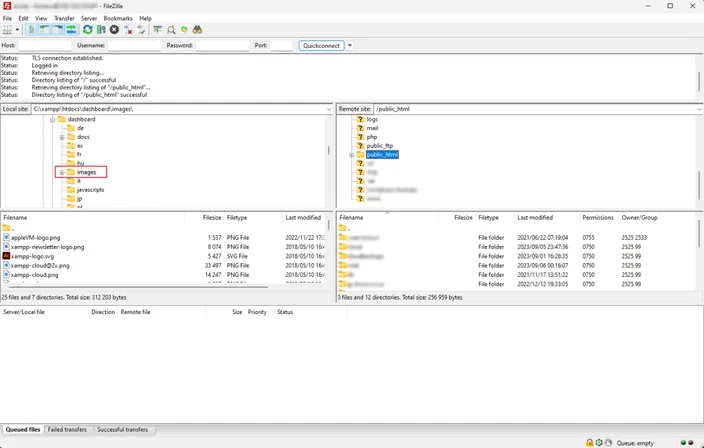Screen dimensions: 704x448
Task: Select the javascripts folder in local tree
Action: click(x=90, y=190)
